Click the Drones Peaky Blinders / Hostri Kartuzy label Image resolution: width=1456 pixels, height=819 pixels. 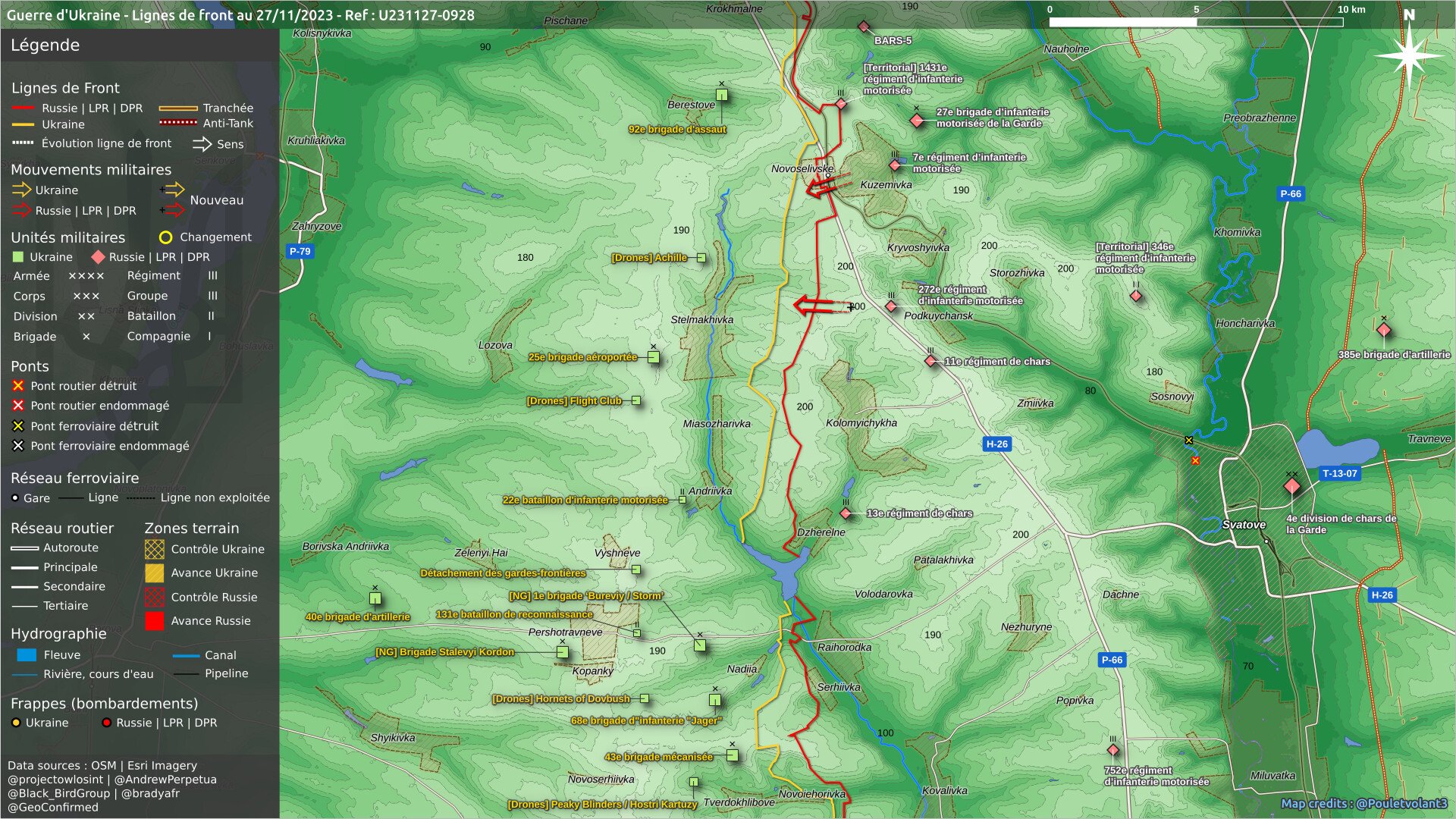602,805
